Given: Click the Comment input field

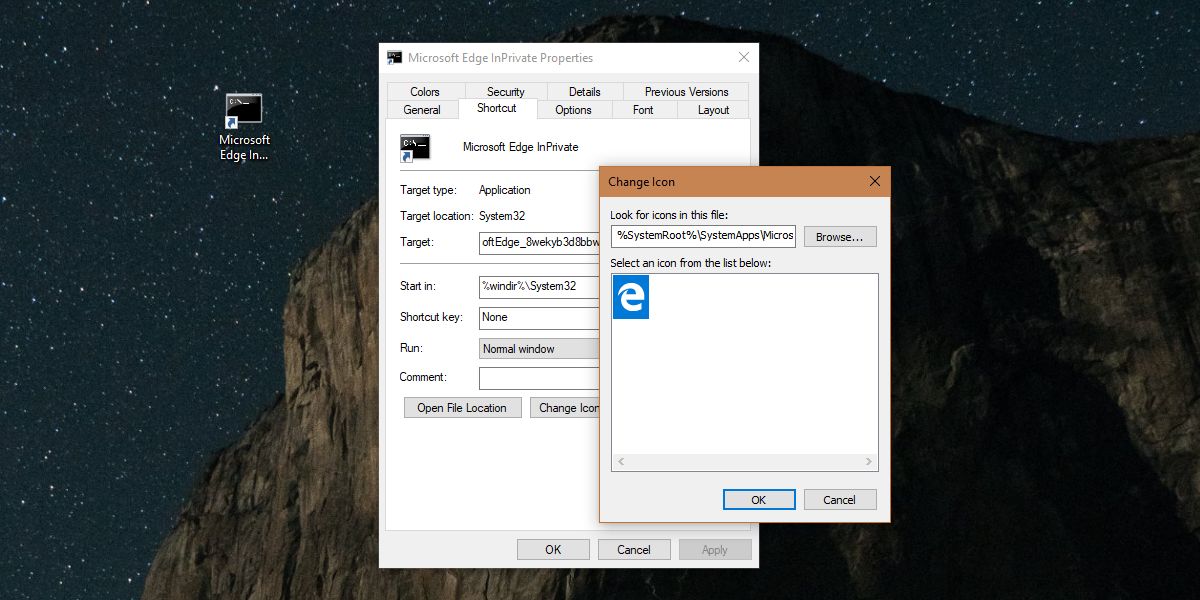Looking at the screenshot, I should 539,378.
